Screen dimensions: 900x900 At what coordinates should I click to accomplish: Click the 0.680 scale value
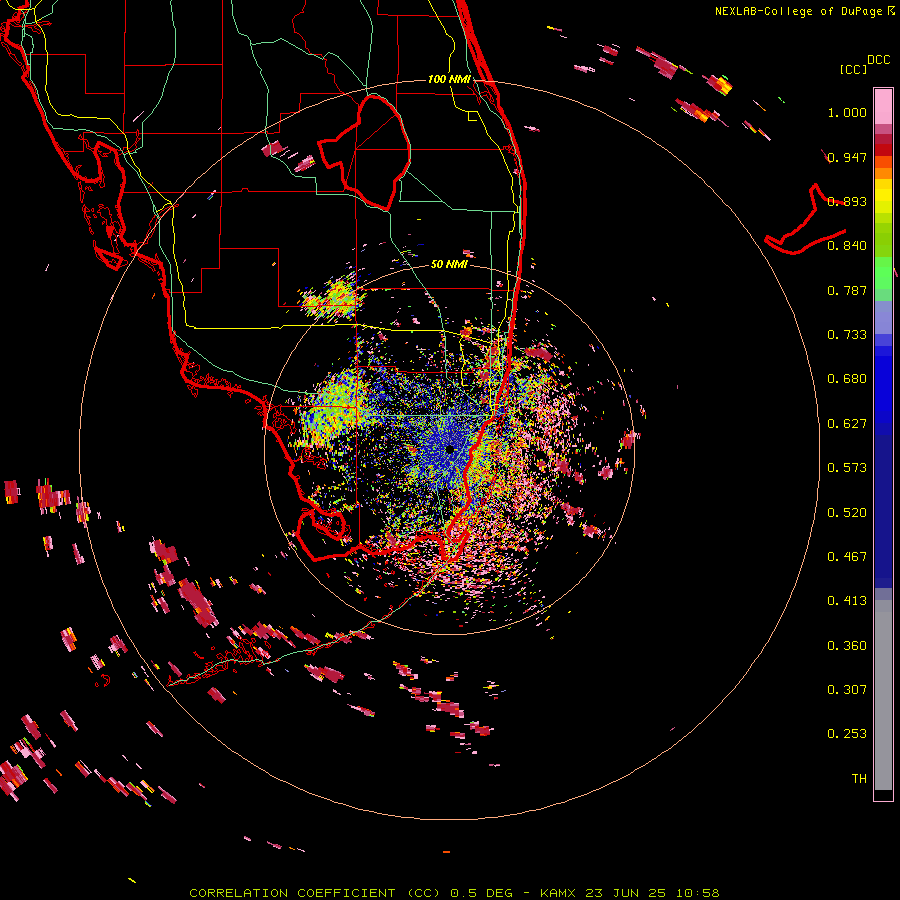[x=847, y=379]
